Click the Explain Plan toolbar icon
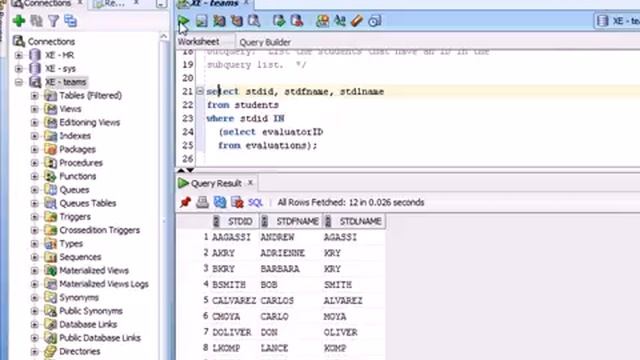Viewport: 640px width, 360px height. [x=219, y=21]
